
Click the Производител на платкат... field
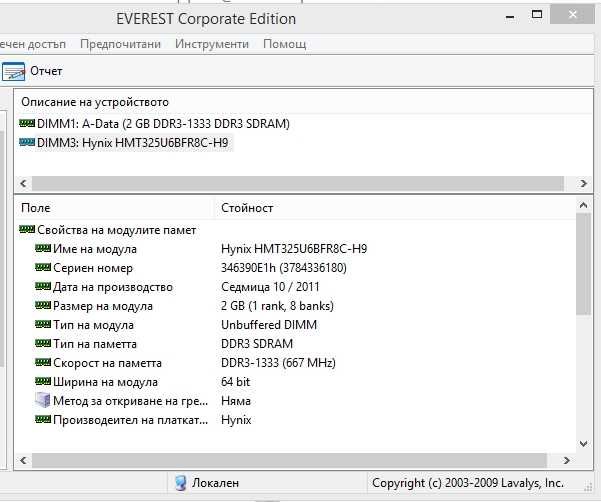tap(130, 420)
